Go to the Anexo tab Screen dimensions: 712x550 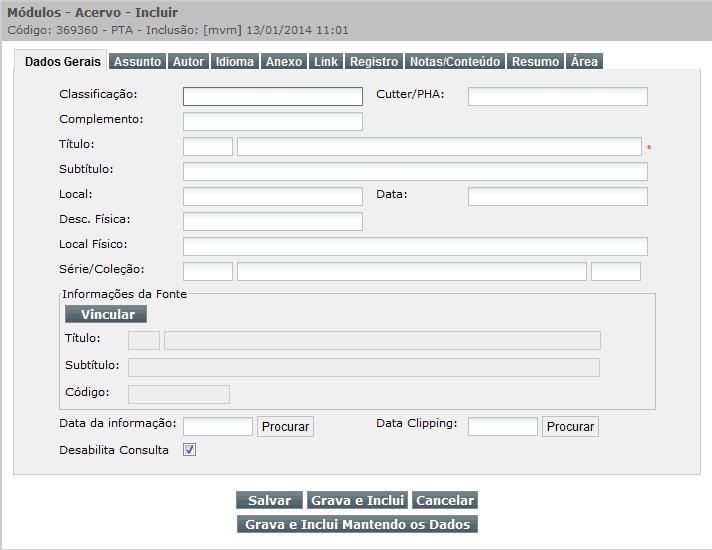284,61
